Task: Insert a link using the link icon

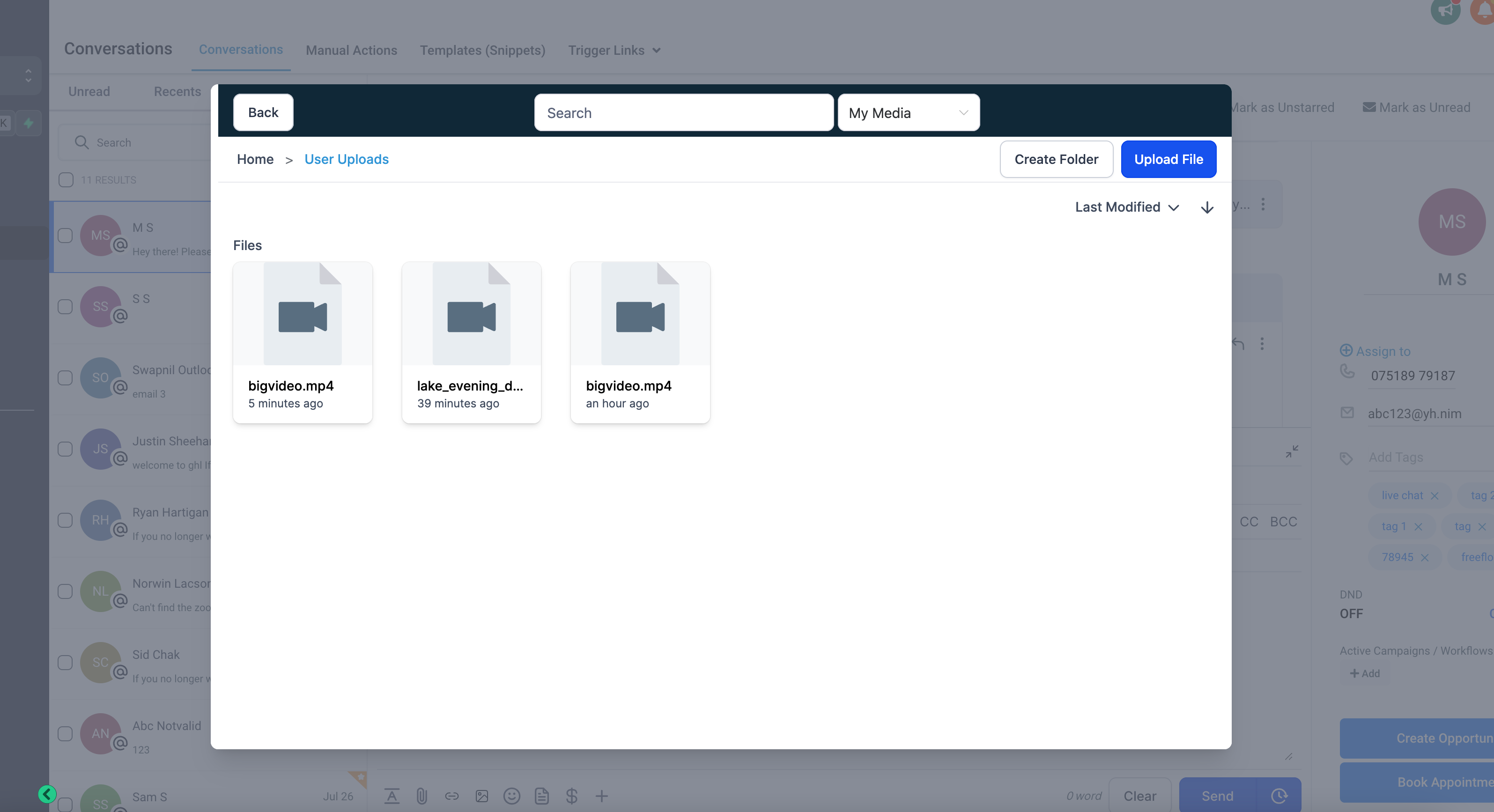Action: coord(452,796)
